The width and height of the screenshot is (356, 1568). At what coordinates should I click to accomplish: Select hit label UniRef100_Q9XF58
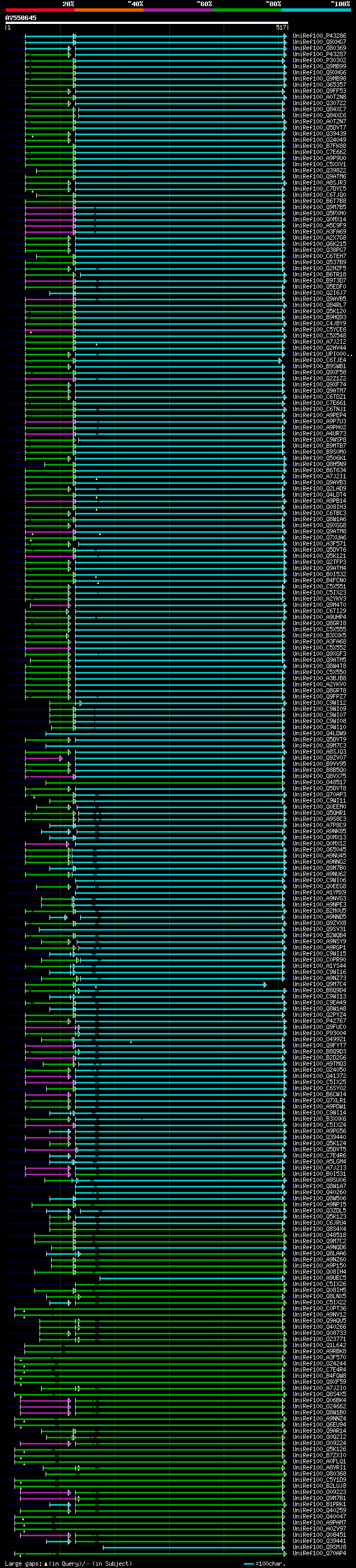click(319, 373)
